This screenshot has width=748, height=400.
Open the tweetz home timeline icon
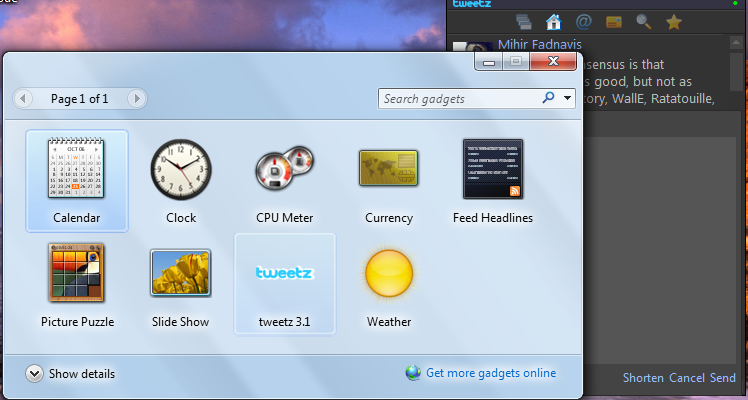tap(553, 22)
